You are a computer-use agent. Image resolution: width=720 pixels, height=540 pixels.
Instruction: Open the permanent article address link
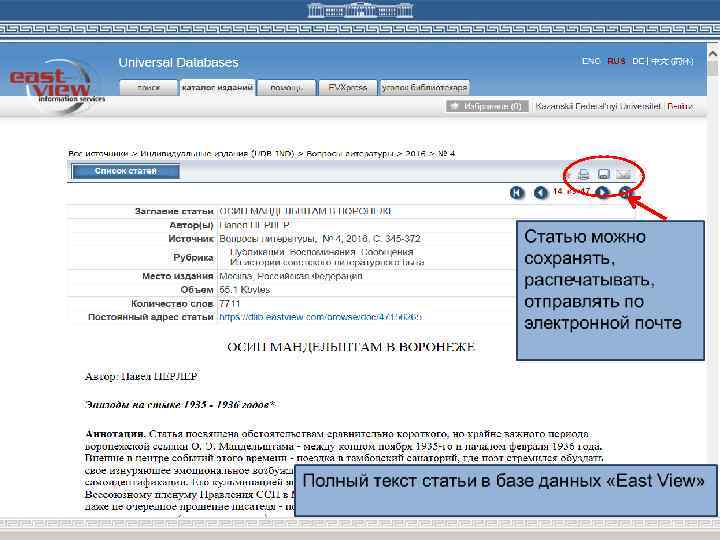pos(321,317)
